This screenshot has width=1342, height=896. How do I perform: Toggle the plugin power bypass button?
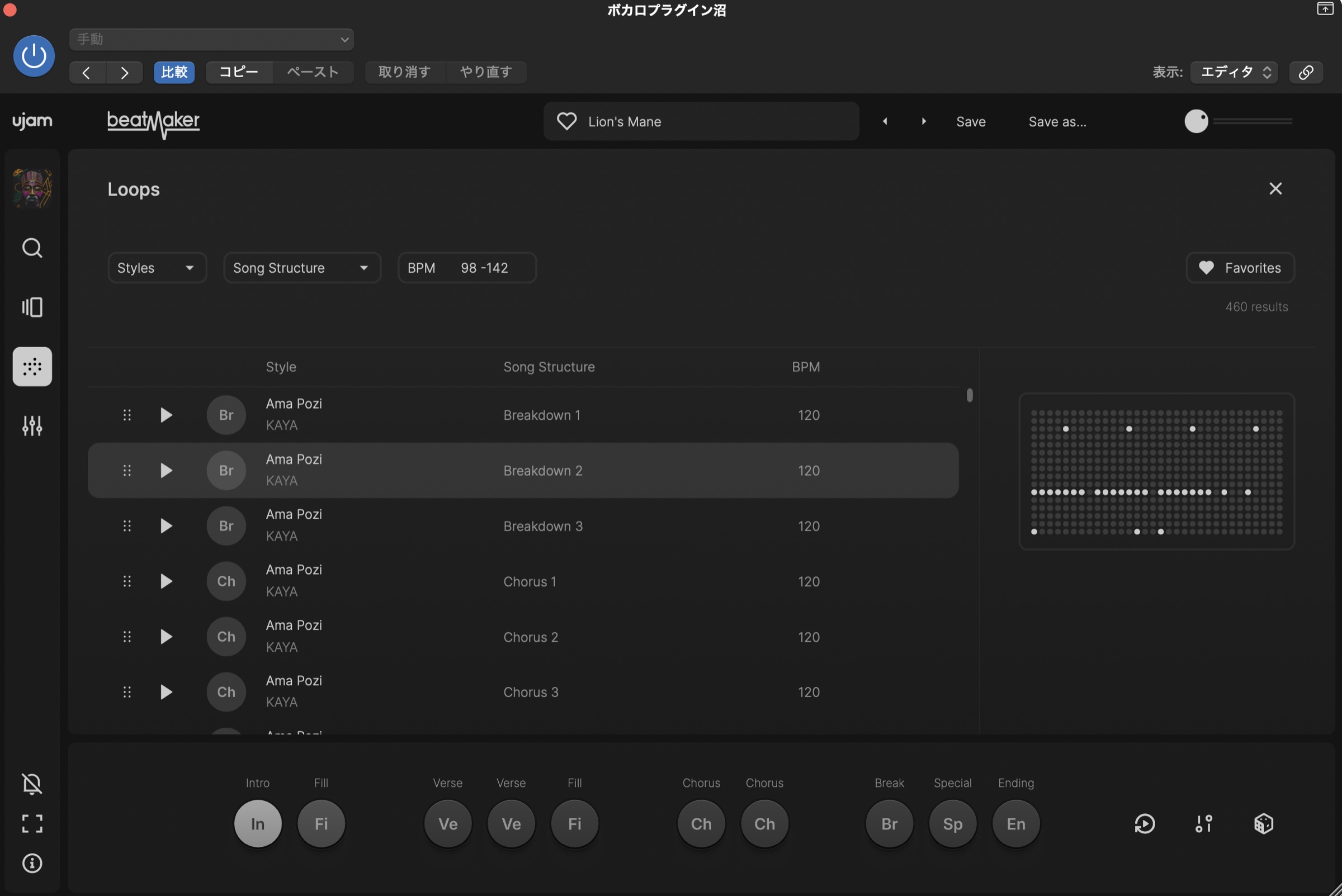34,56
